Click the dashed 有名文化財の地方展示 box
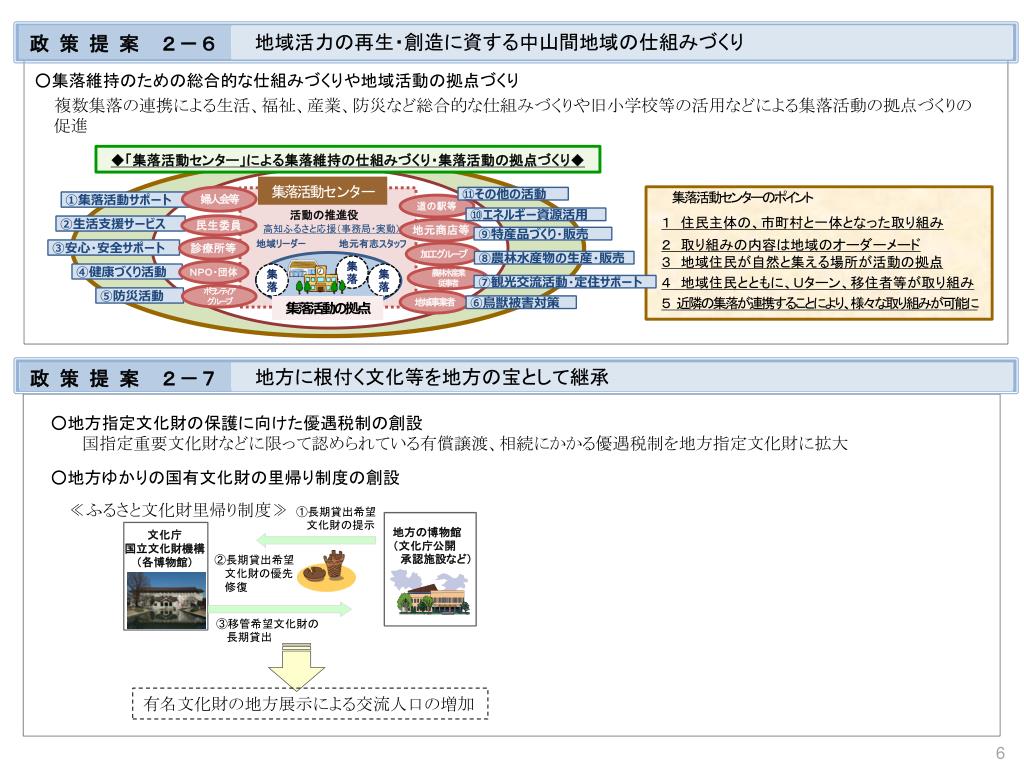 310,703
